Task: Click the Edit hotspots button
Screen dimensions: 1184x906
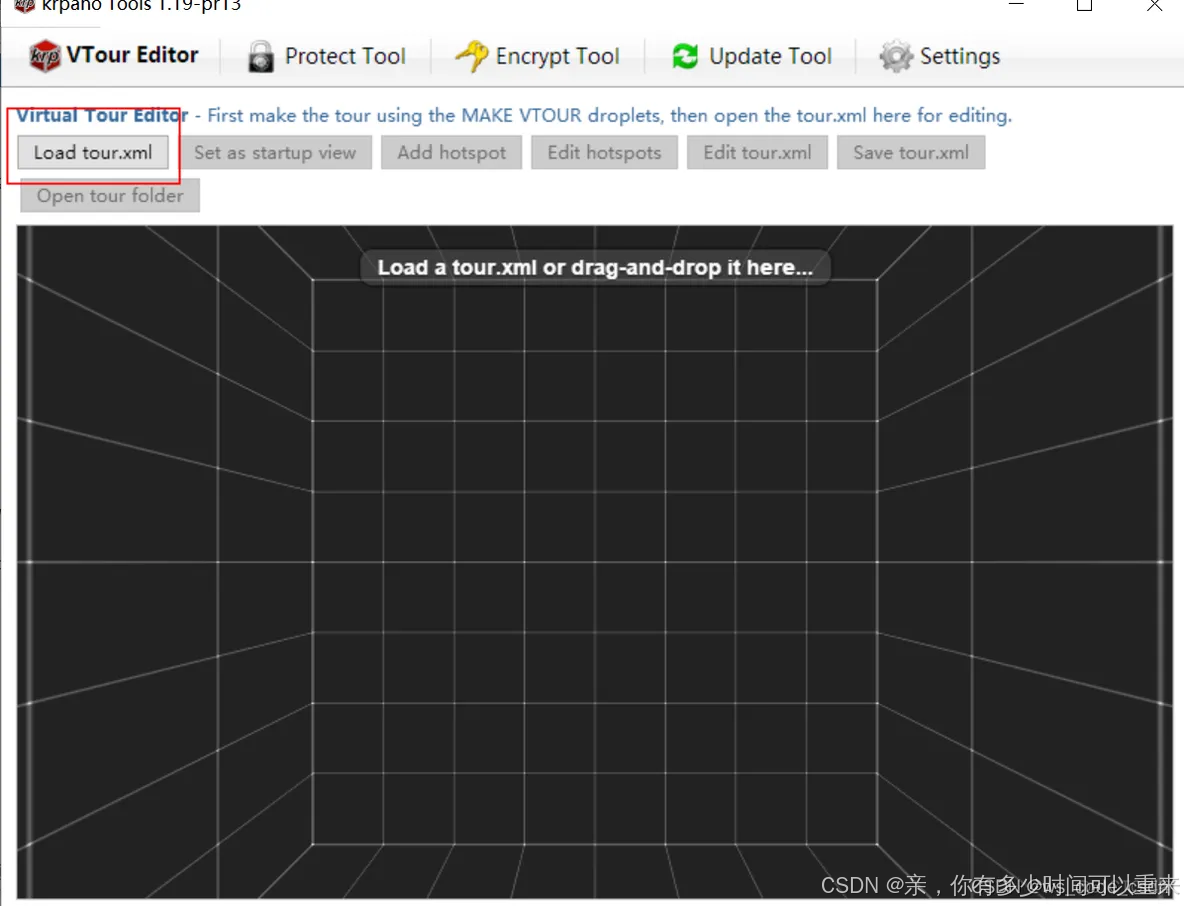Action: click(x=604, y=153)
